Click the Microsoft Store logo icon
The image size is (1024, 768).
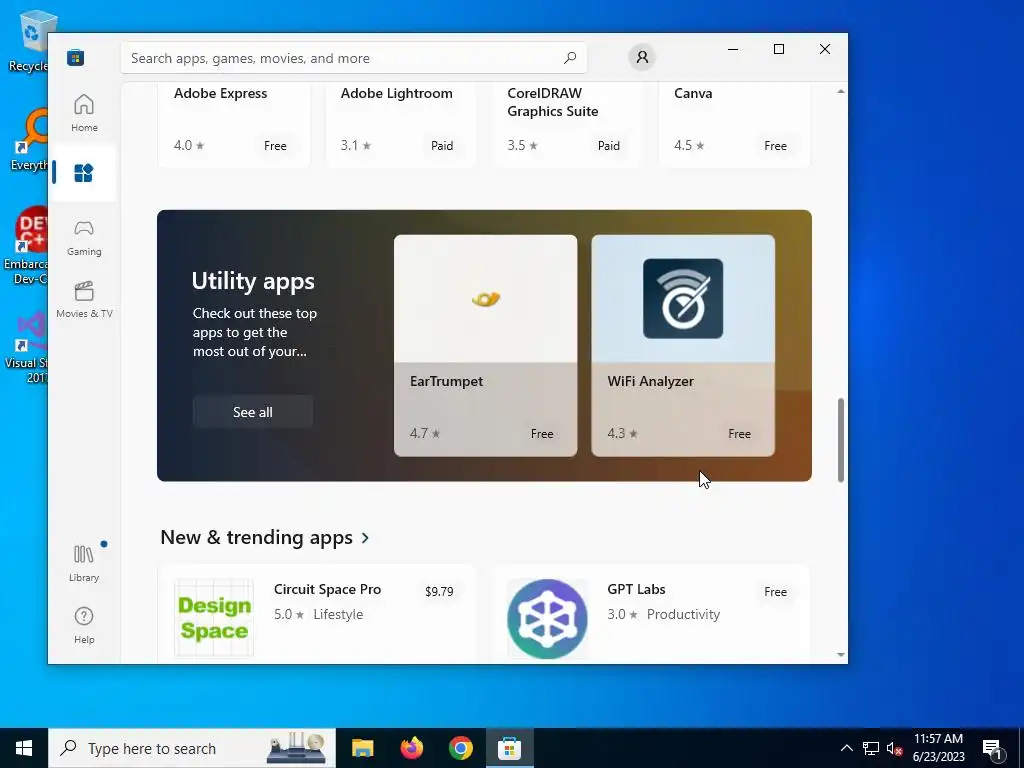[75, 58]
